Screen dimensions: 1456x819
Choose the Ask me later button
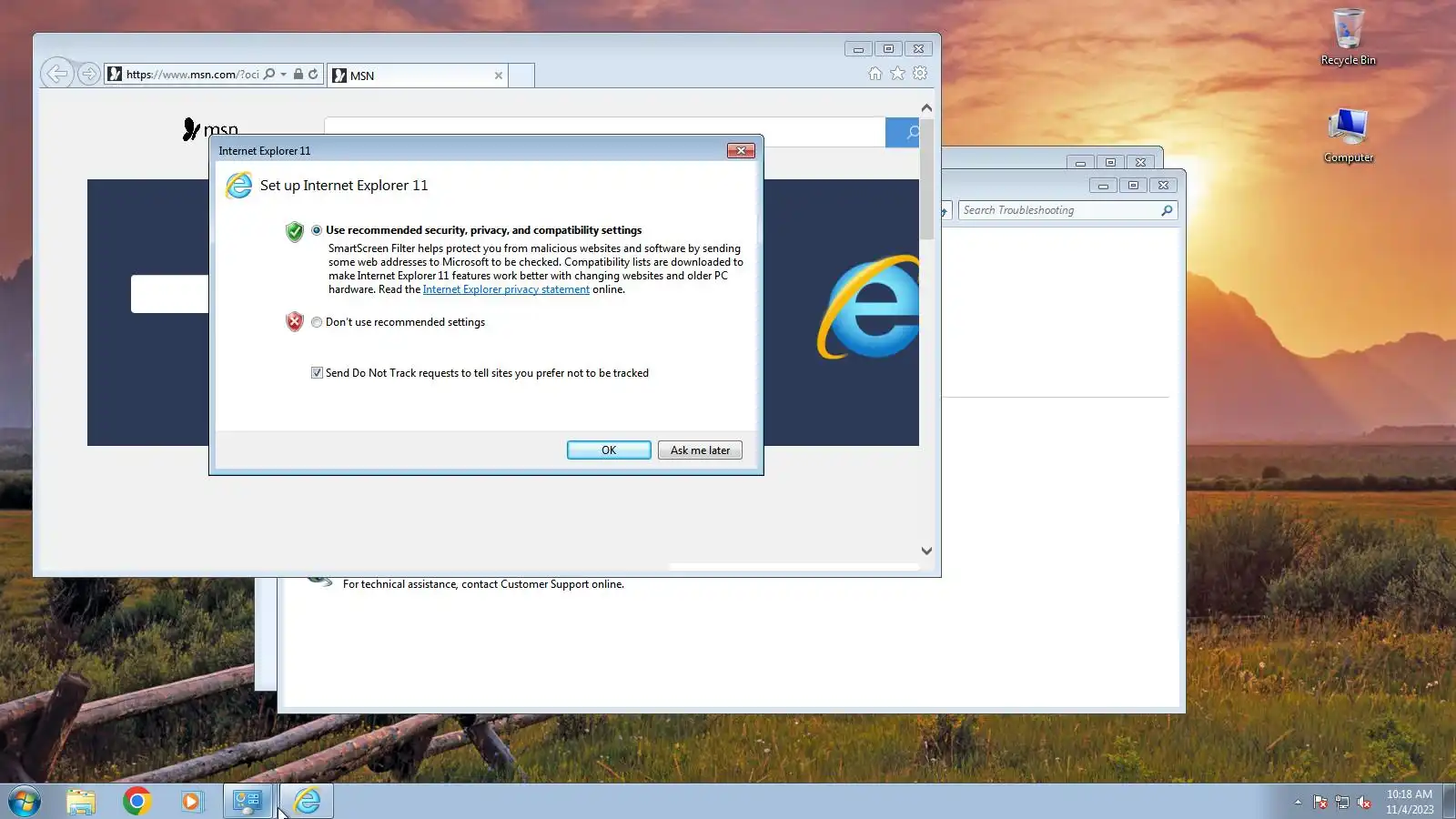click(x=700, y=450)
